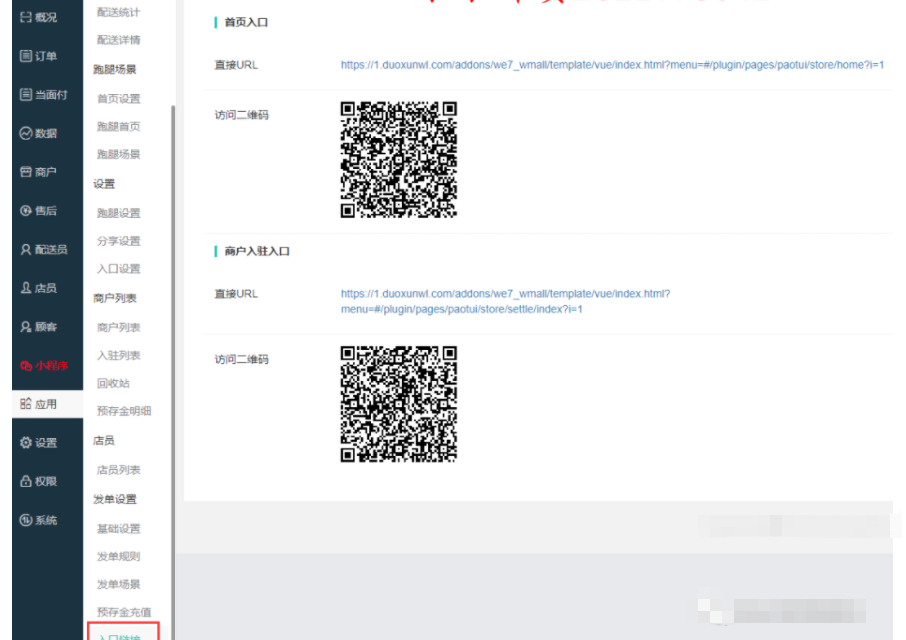The width and height of the screenshot is (906, 640).
Task: Select 跑腿场景 submenu entry under 首页设置
Action: click(118, 154)
